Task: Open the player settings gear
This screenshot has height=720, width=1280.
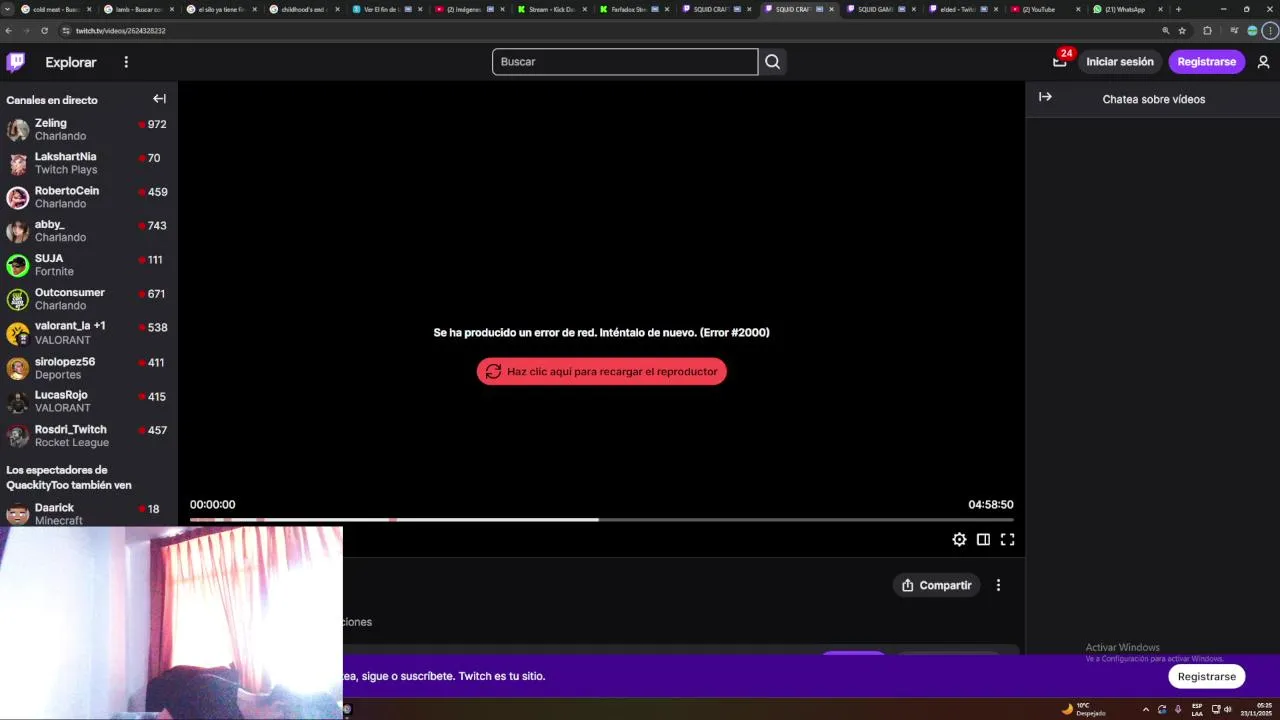Action: click(959, 539)
